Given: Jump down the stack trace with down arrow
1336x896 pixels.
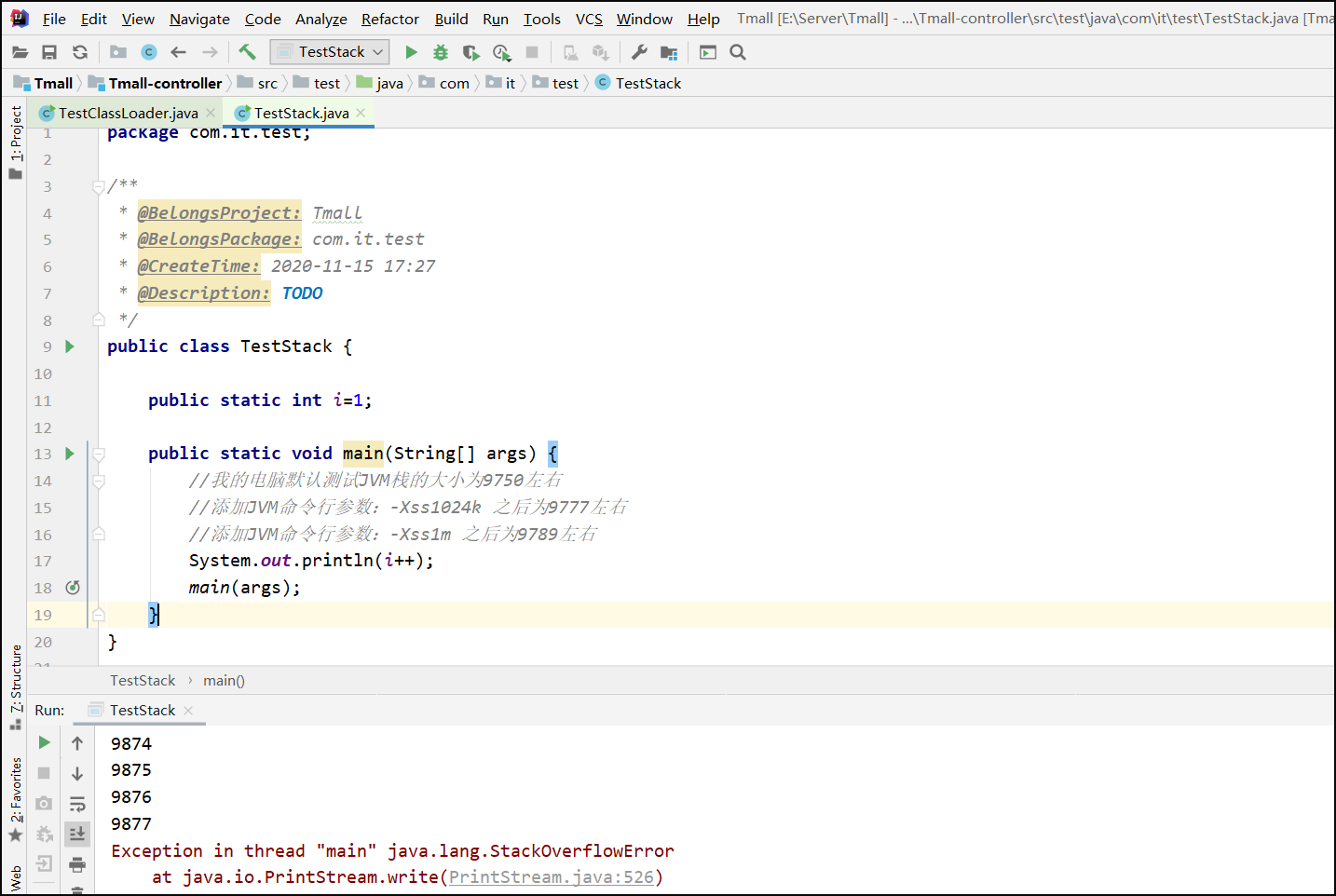Looking at the screenshot, I should 77,773.
